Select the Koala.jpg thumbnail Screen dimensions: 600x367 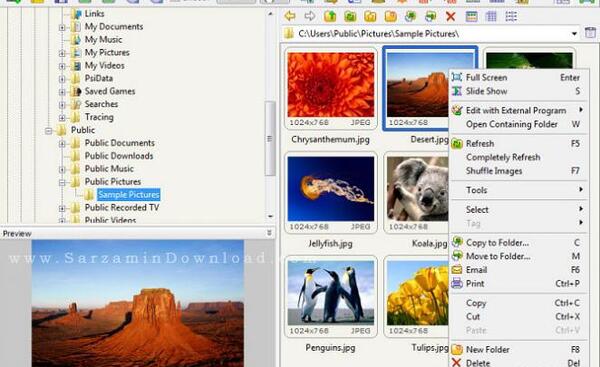point(417,189)
